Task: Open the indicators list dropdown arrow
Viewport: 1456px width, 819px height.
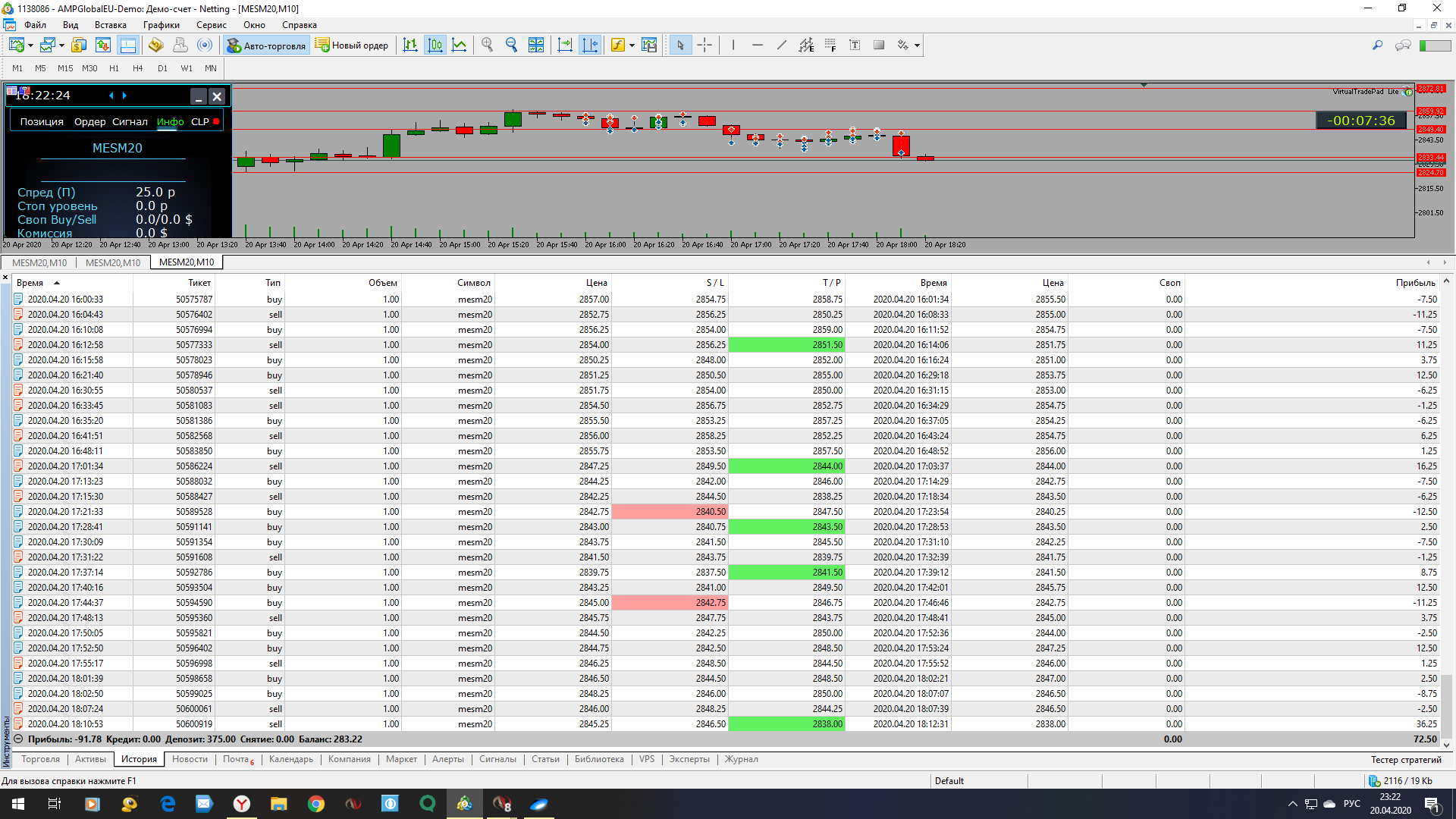Action: click(632, 45)
